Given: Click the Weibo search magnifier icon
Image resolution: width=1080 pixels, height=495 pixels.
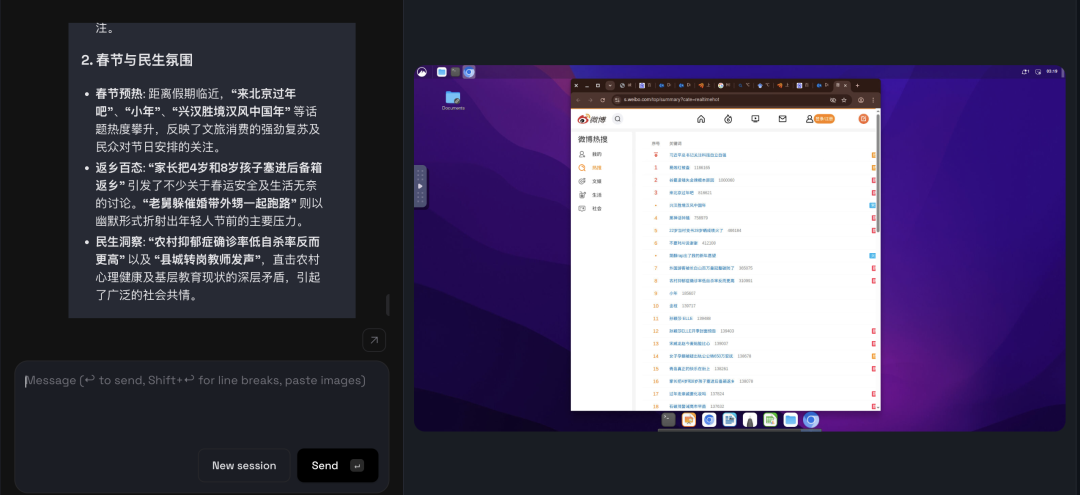Looking at the screenshot, I should (617, 118).
